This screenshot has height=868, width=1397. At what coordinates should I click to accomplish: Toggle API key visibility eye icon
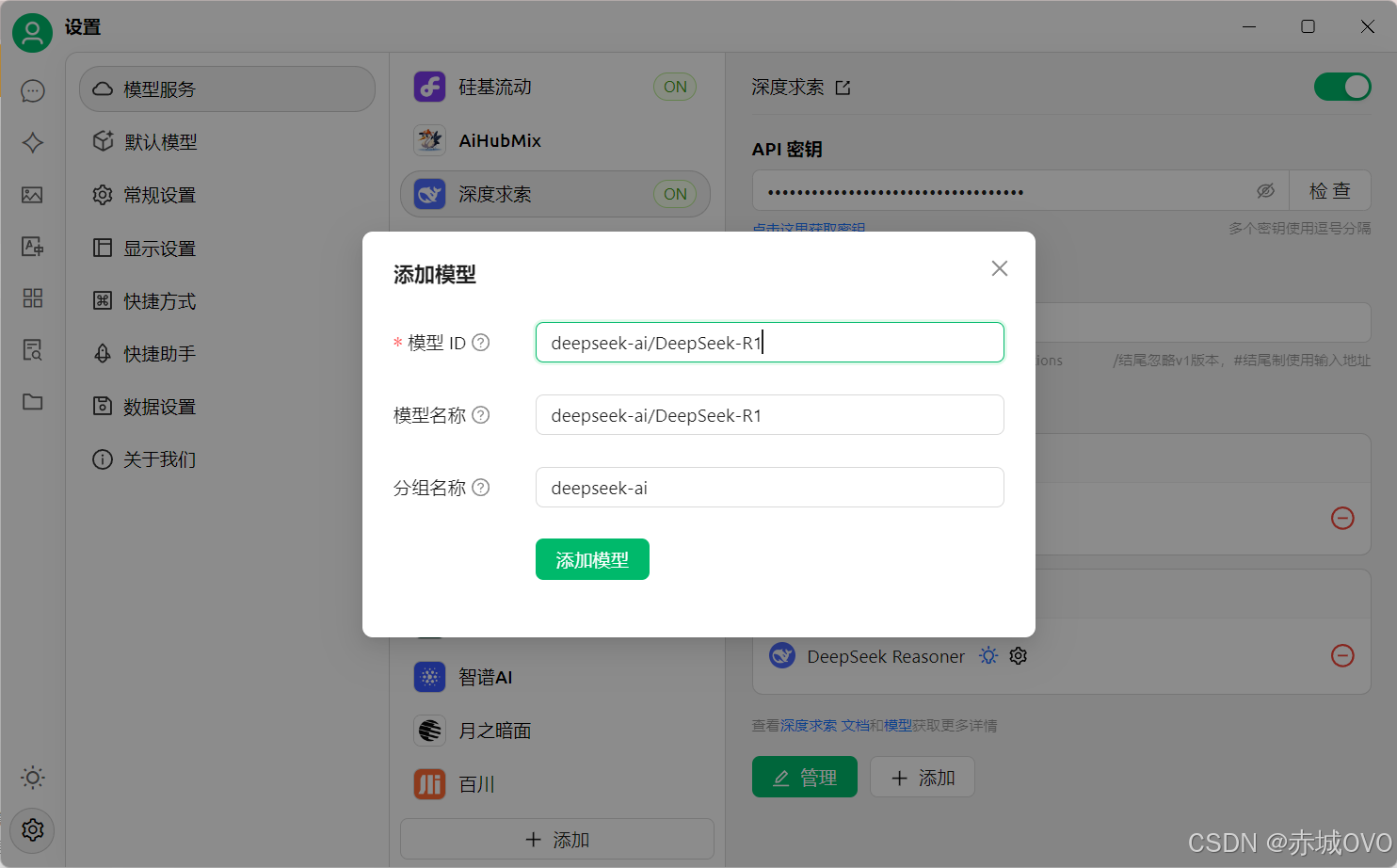(1265, 191)
